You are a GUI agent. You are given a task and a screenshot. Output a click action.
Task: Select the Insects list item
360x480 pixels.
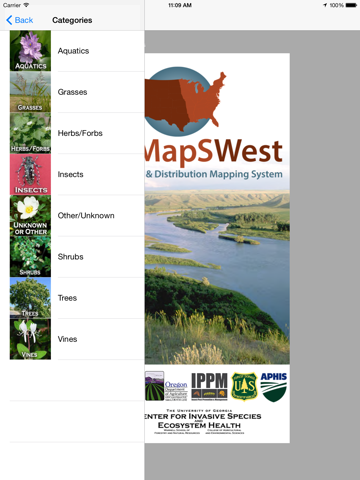click(x=77, y=174)
